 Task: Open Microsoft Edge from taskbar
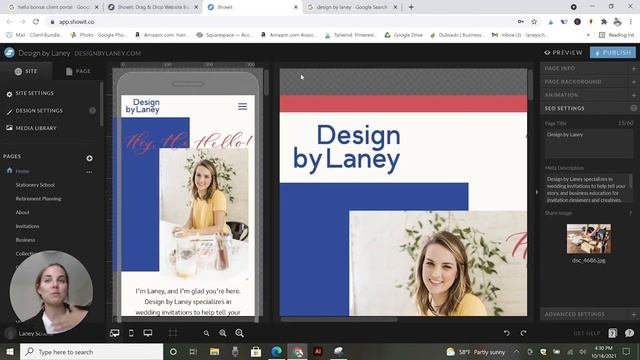[x=276, y=351]
